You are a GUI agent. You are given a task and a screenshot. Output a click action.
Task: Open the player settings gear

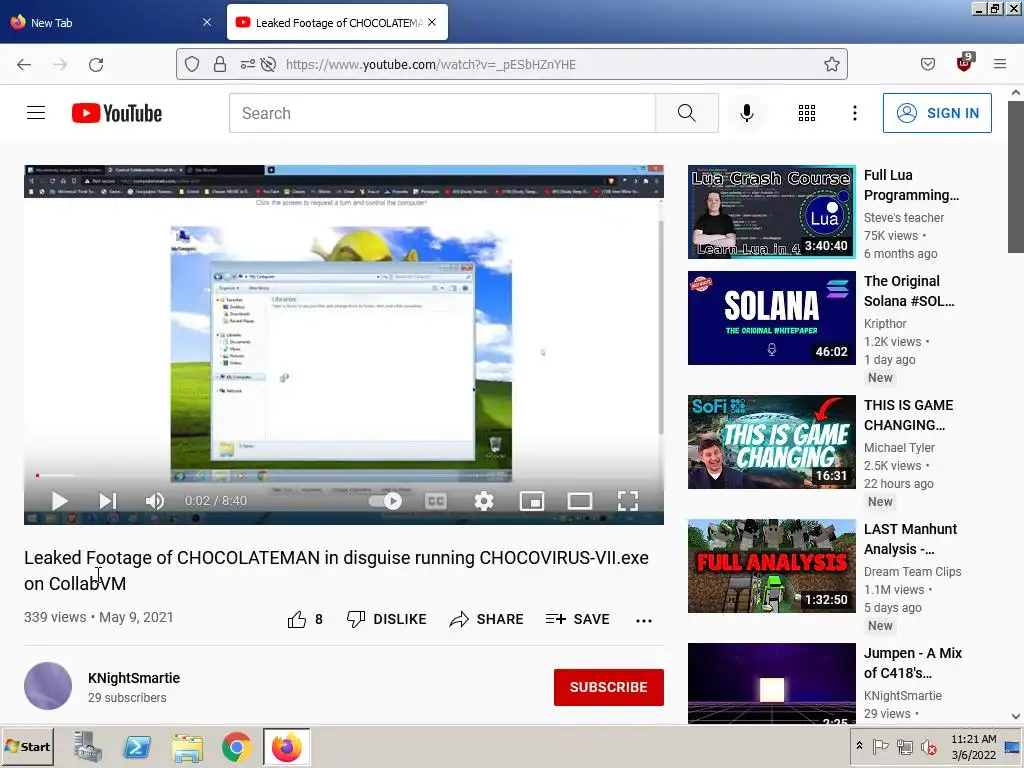[484, 501]
